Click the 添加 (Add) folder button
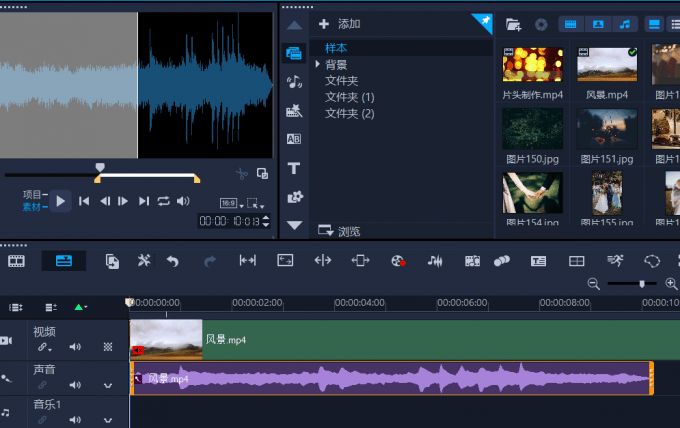 click(340, 24)
